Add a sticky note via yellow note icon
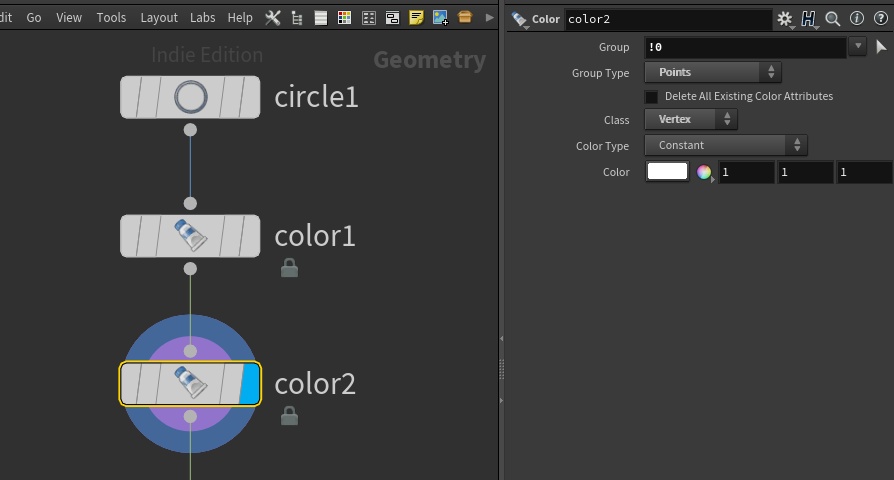The width and height of the screenshot is (894, 480). click(416, 18)
